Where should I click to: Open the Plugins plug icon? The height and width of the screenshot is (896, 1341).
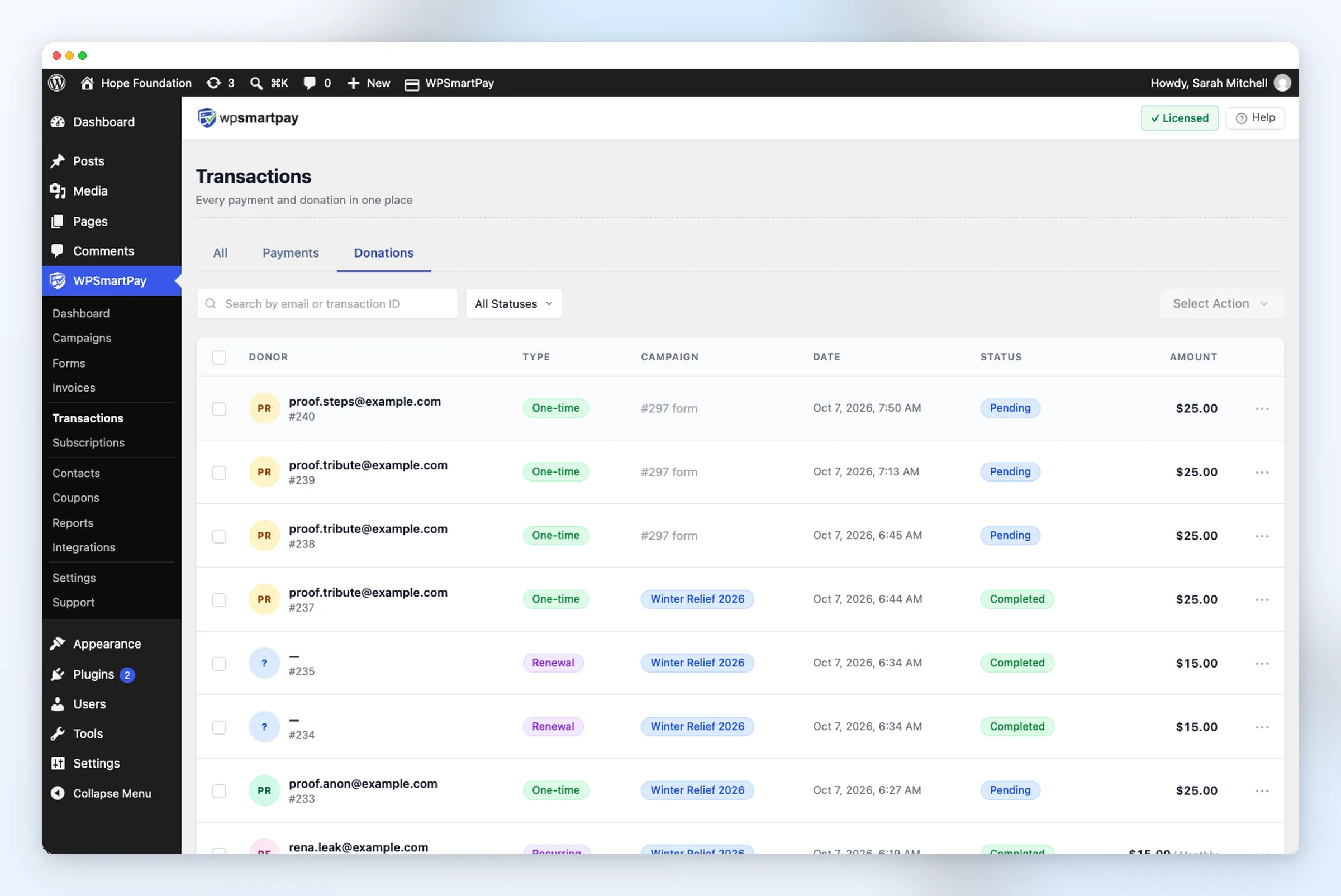coord(58,674)
